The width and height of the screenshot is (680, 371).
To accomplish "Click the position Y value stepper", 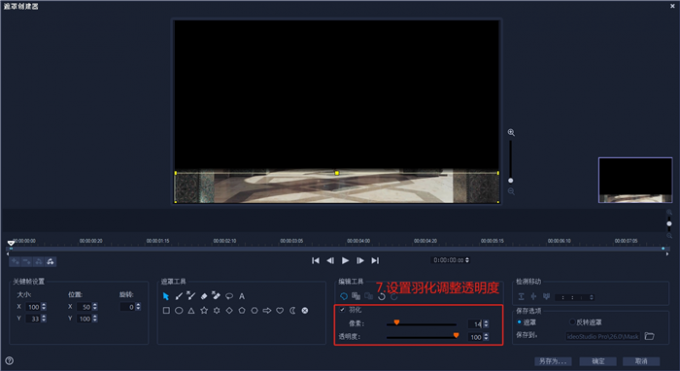I will tap(95, 318).
